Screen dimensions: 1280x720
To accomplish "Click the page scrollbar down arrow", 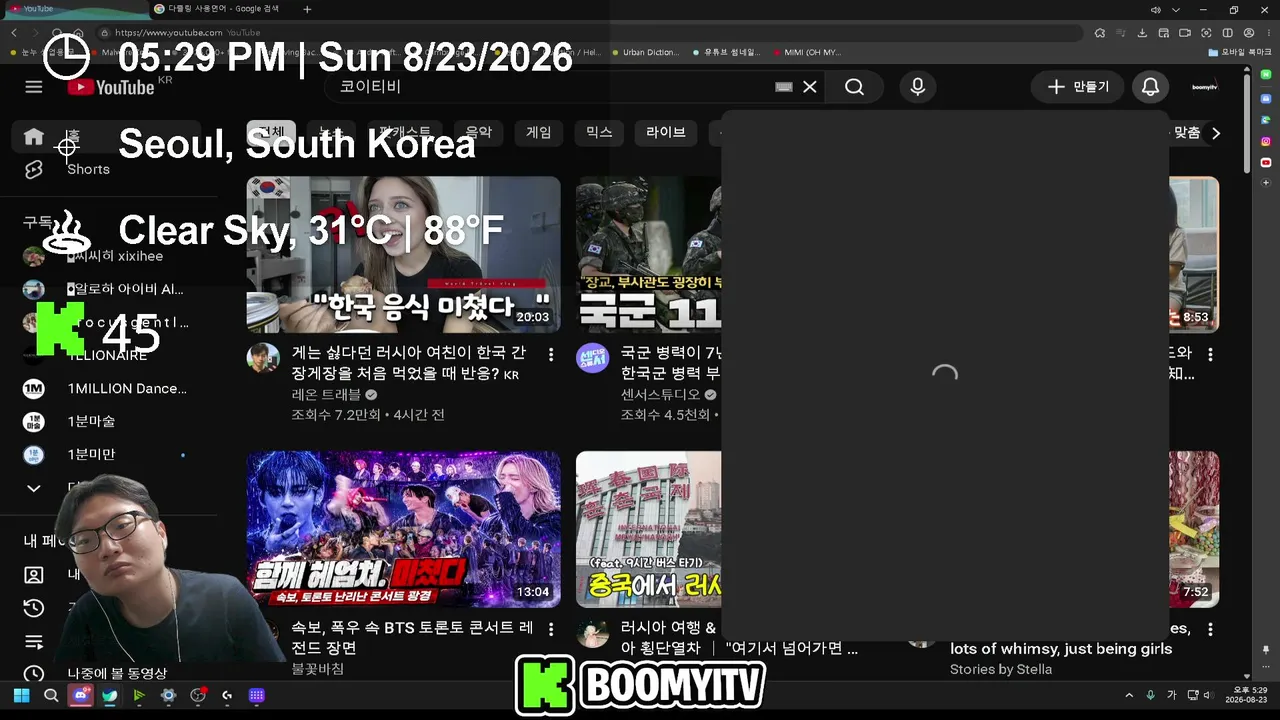I will tap(1245, 676).
